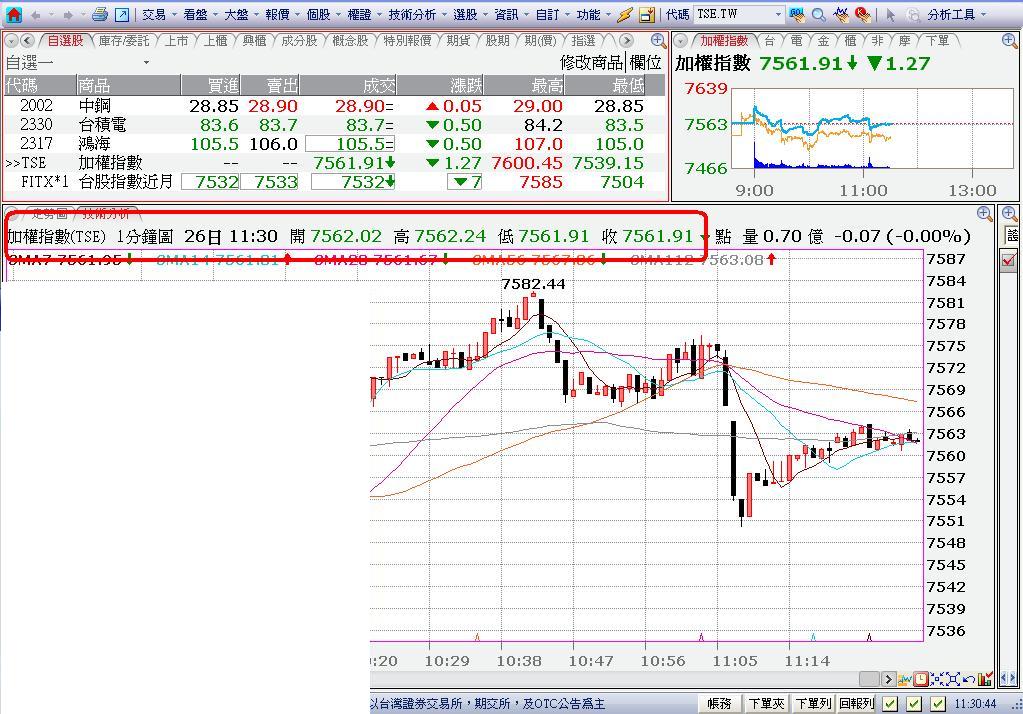1023x714 pixels.
Task: Select the 2330 台積電 row
Action: point(333,125)
